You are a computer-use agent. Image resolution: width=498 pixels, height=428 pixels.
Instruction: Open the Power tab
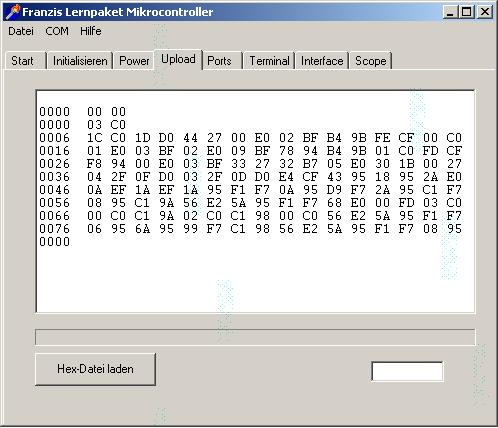pyautogui.click(x=134, y=61)
